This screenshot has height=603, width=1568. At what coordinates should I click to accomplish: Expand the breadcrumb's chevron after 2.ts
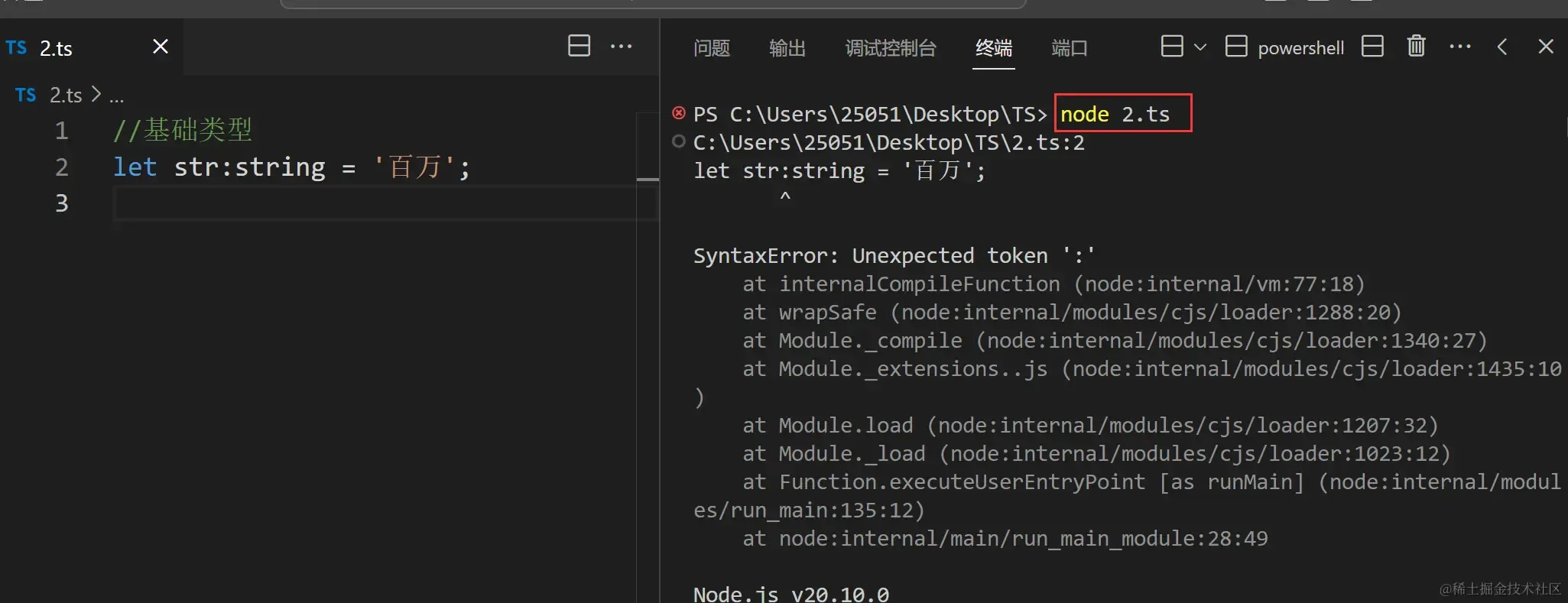pos(96,94)
